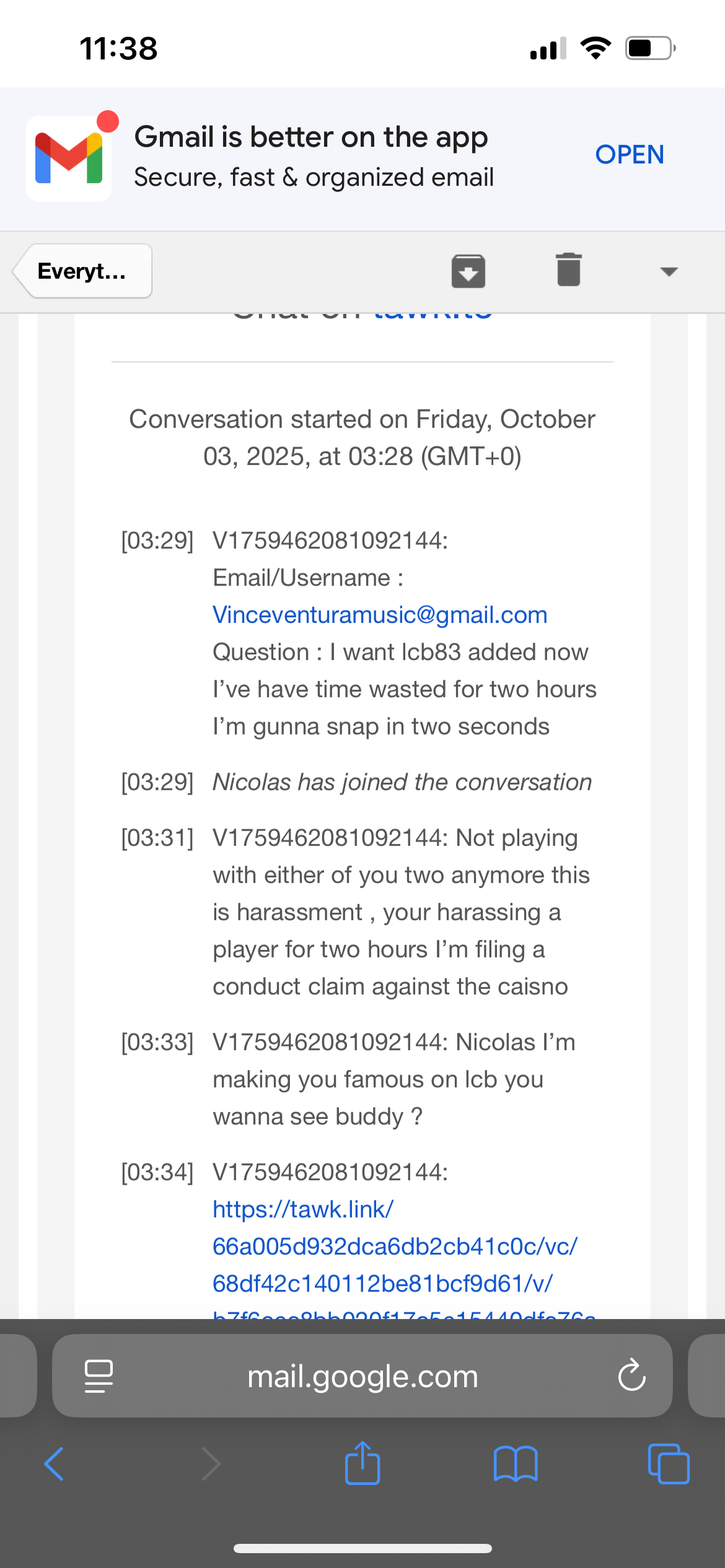
Task: Expand the more actions dropdown arrow
Action: tap(669, 271)
